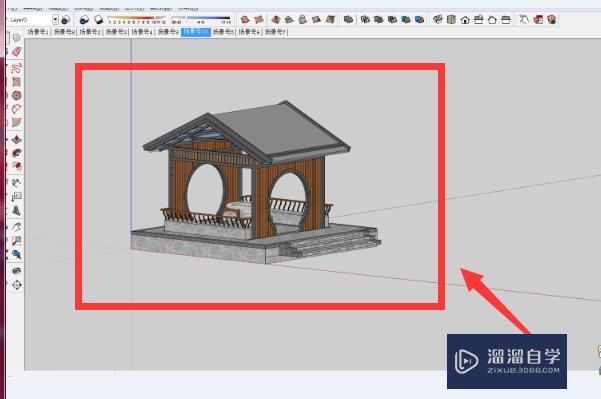Select the Subtract solid tool

[392, 19]
